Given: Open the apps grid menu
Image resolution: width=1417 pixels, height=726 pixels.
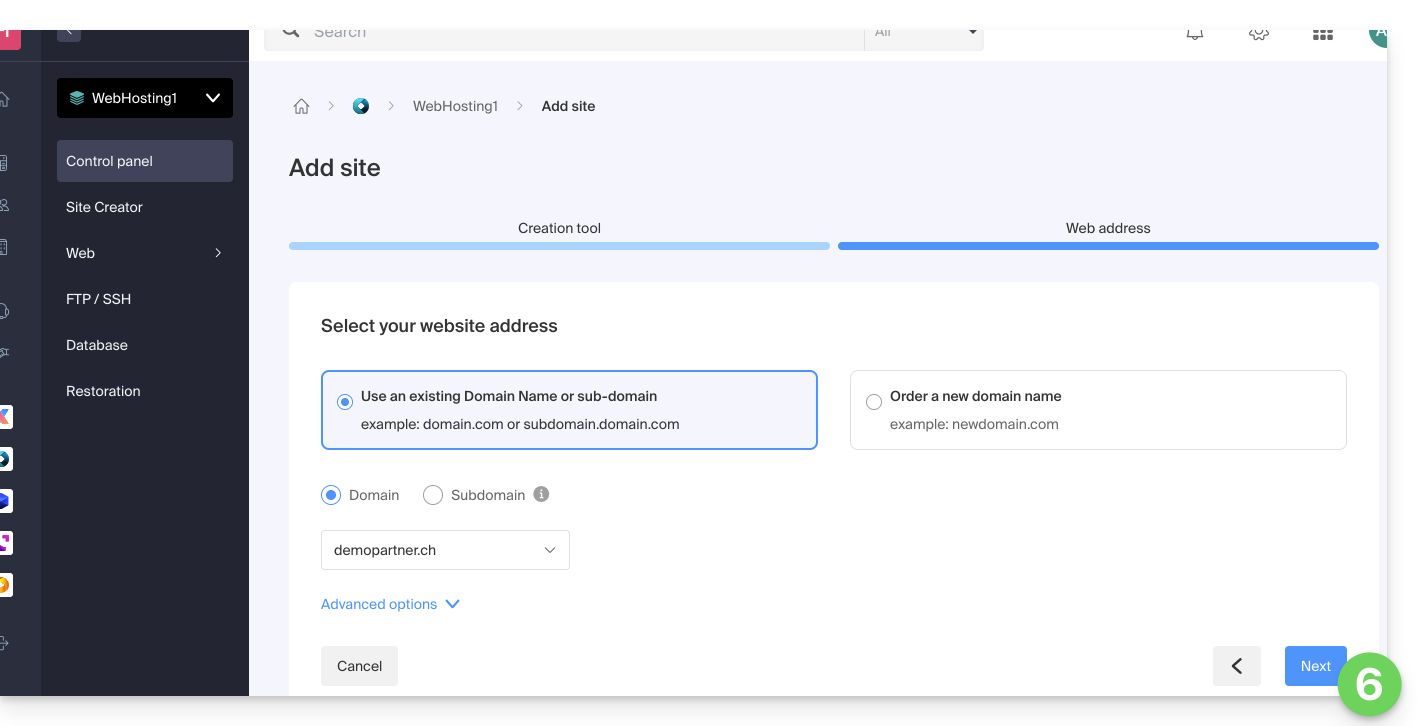Looking at the screenshot, I should tap(1322, 35).
